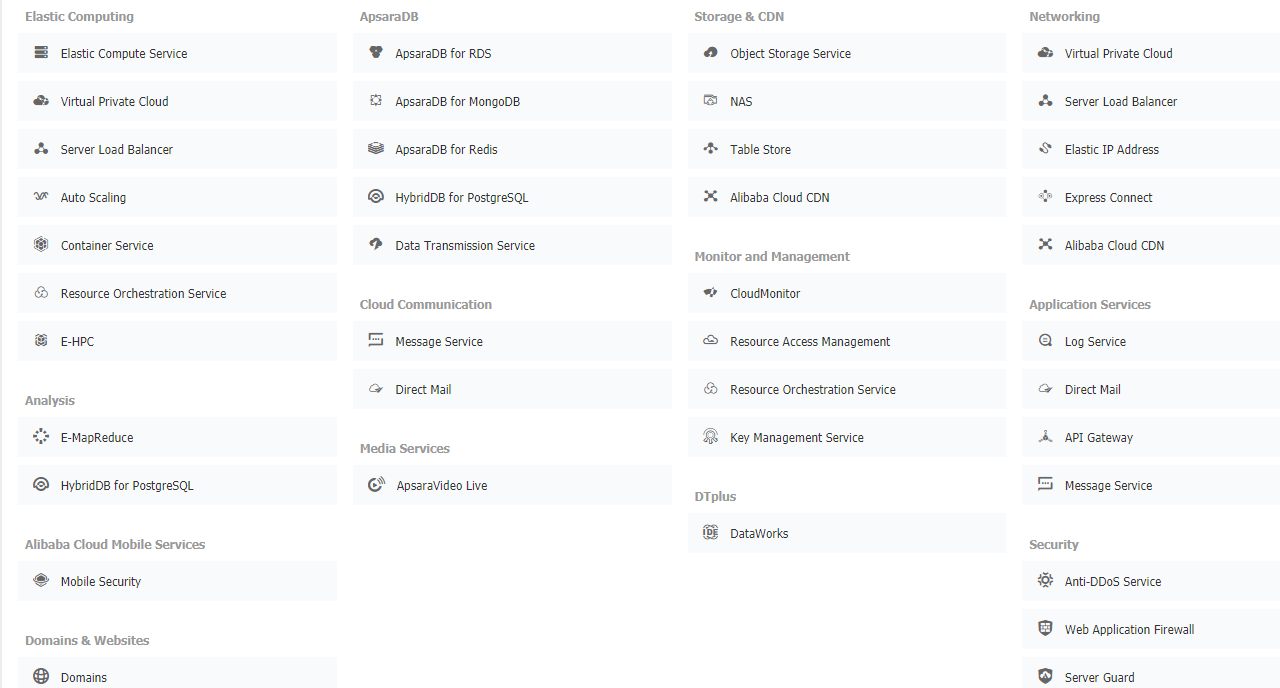Click the Key Management Service icon
1280x688 pixels.
point(711,437)
